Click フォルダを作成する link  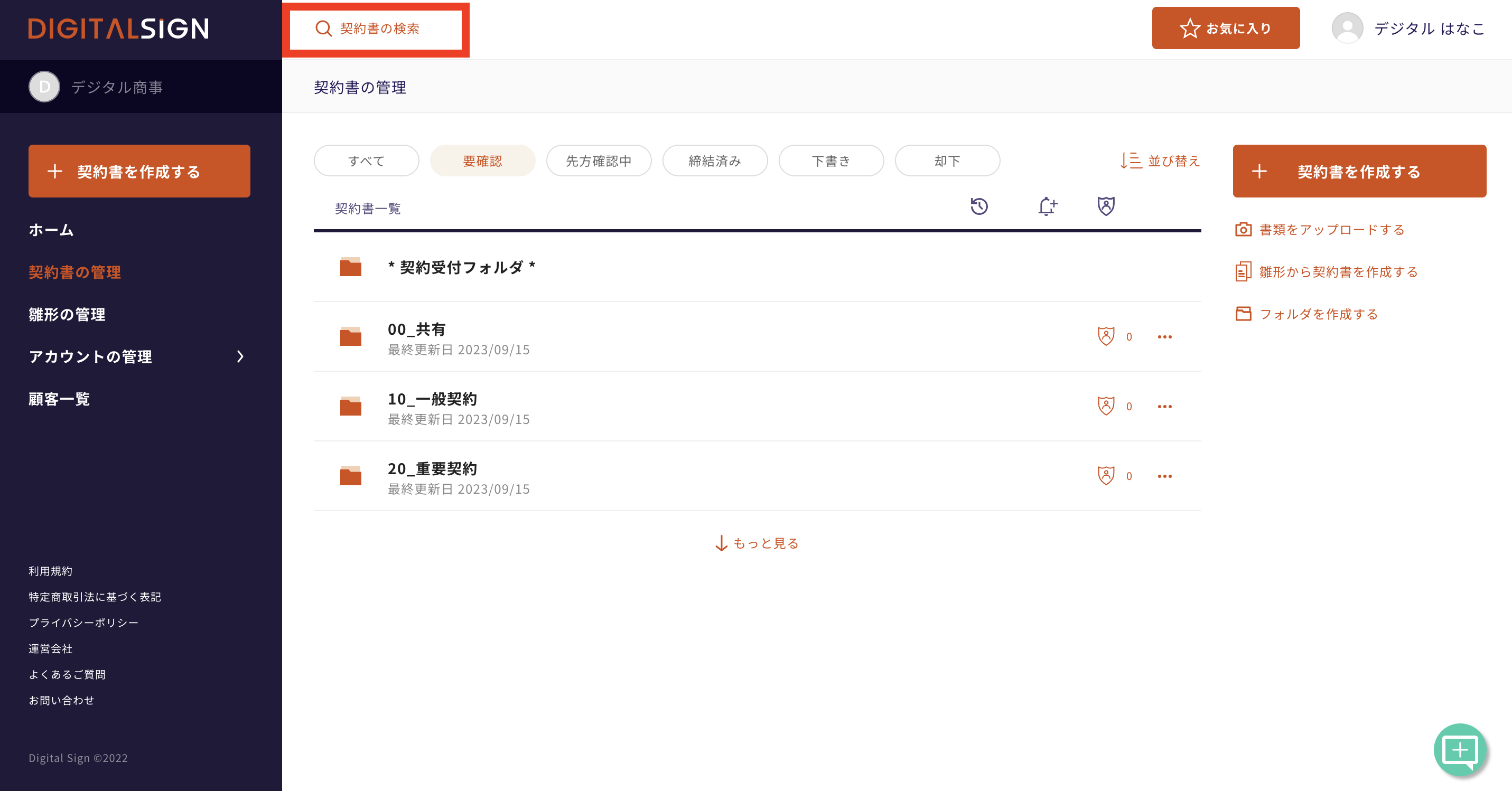pos(1318,314)
